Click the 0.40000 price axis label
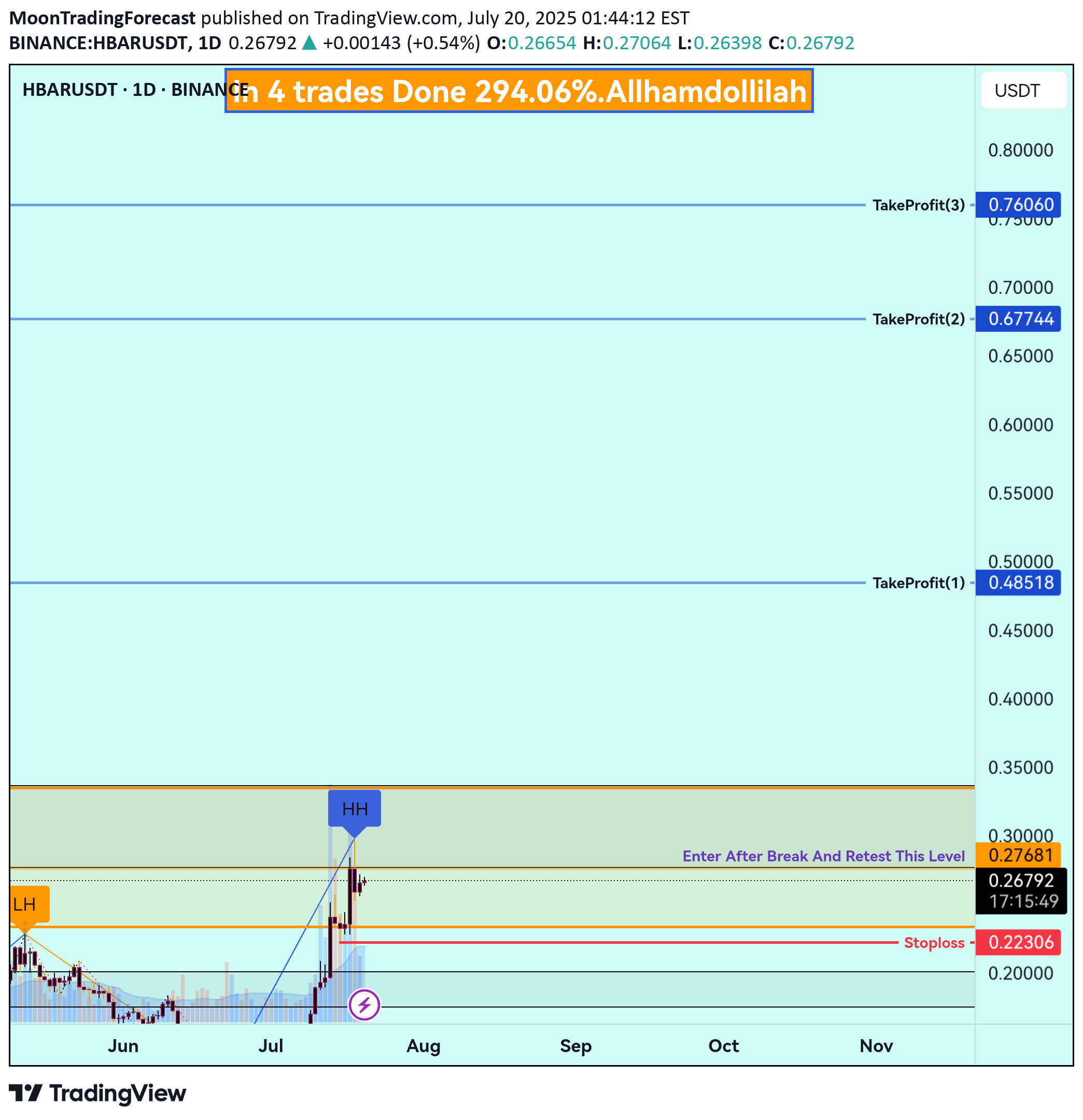The height and width of the screenshot is (1120, 1083). (1021, 699)
